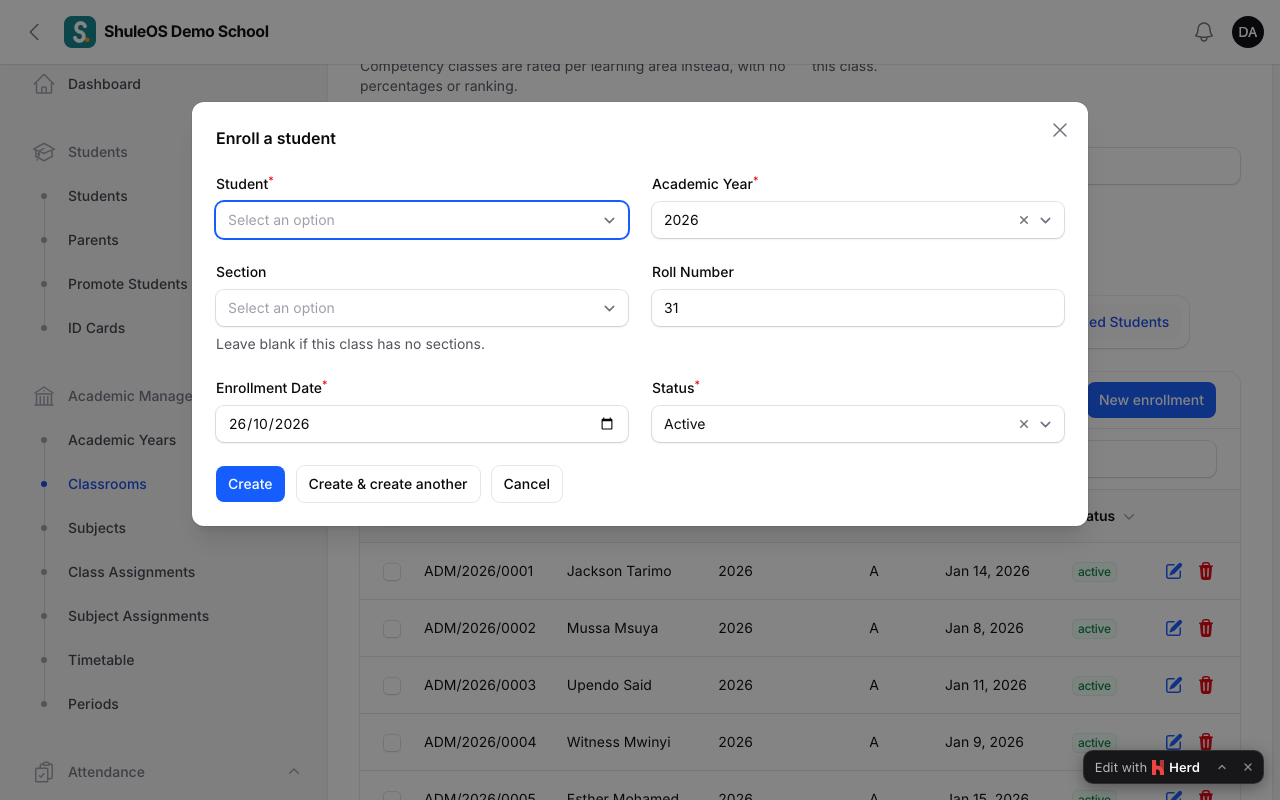Click Create & create another

coord(388,484)
